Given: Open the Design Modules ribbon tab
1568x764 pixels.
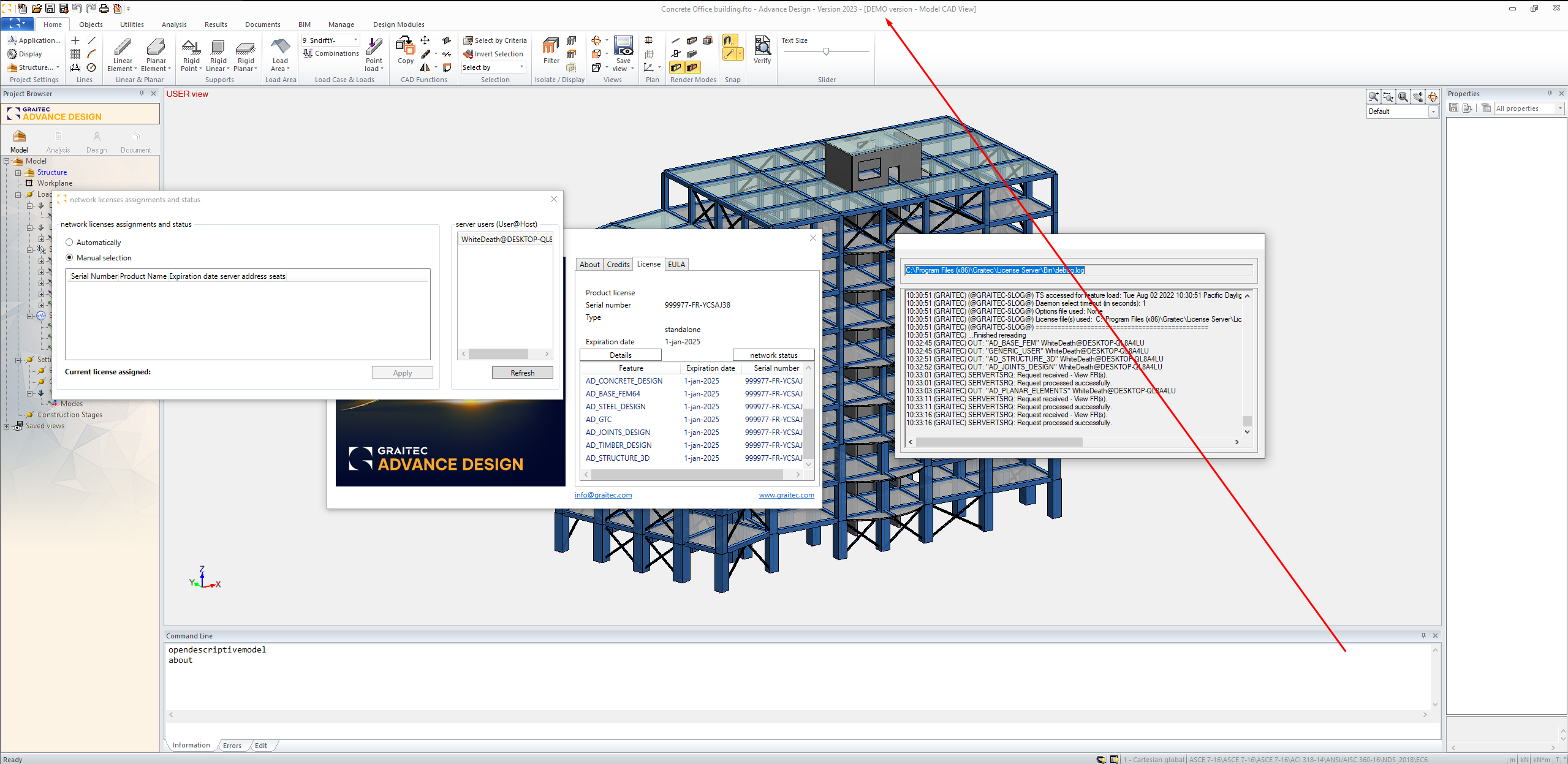Looking at the screenshot, I should [398, 25].
